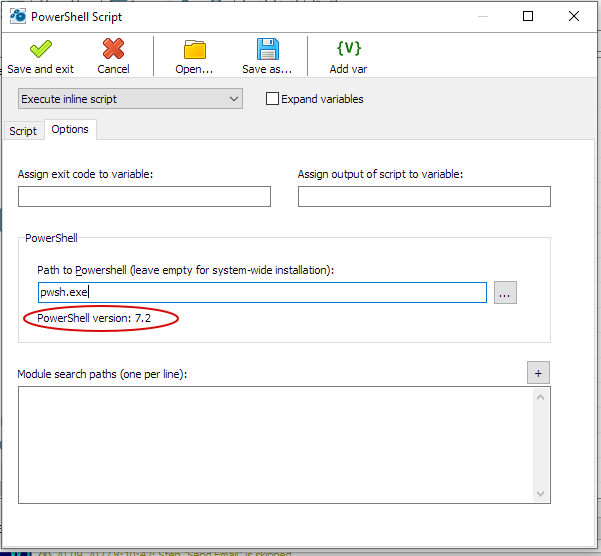This screenshot has width=601, height=556.
Task: Click the scroll down arrow in module paths box
Action: [x=541, y=494]
